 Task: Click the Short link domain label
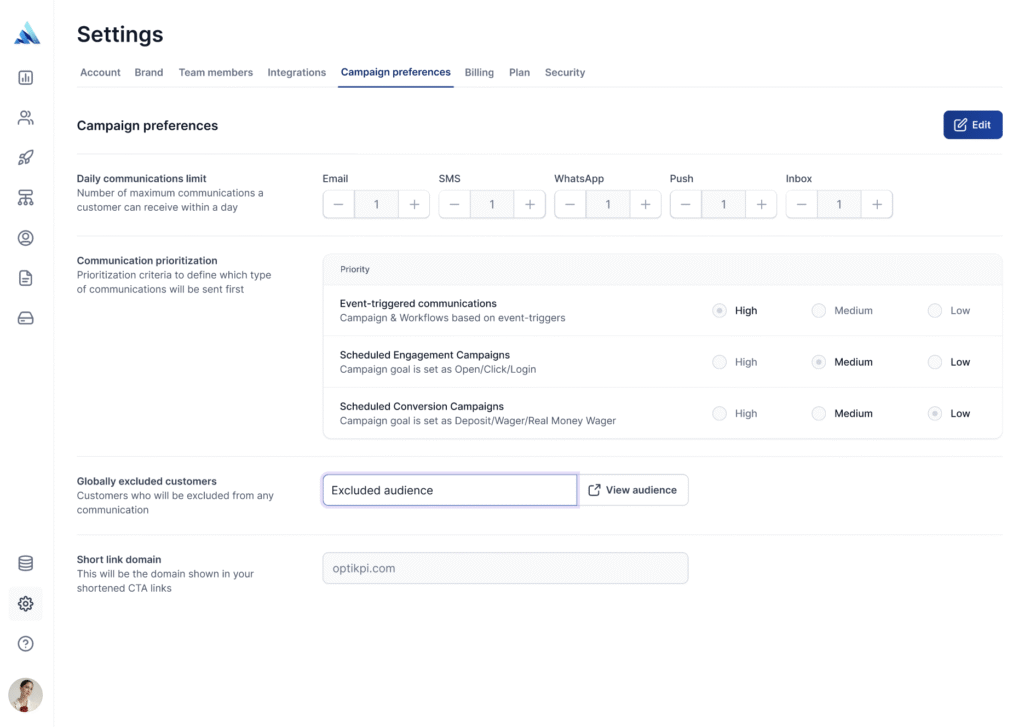(119, 560)
